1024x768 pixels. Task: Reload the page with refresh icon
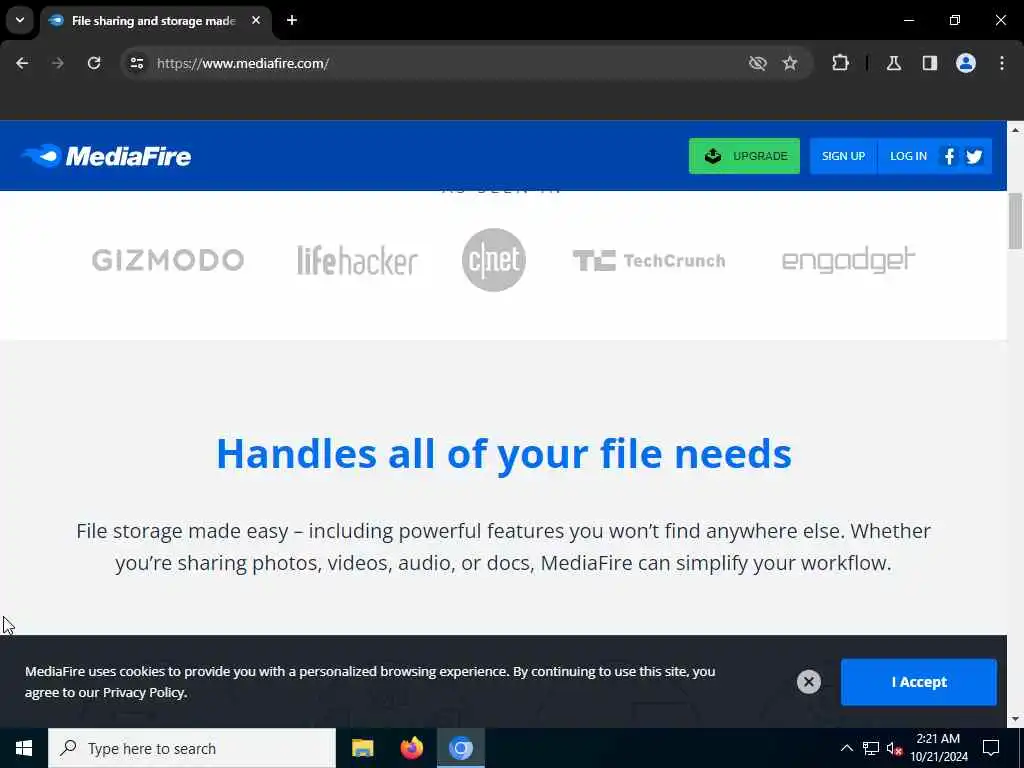[94, 63]
